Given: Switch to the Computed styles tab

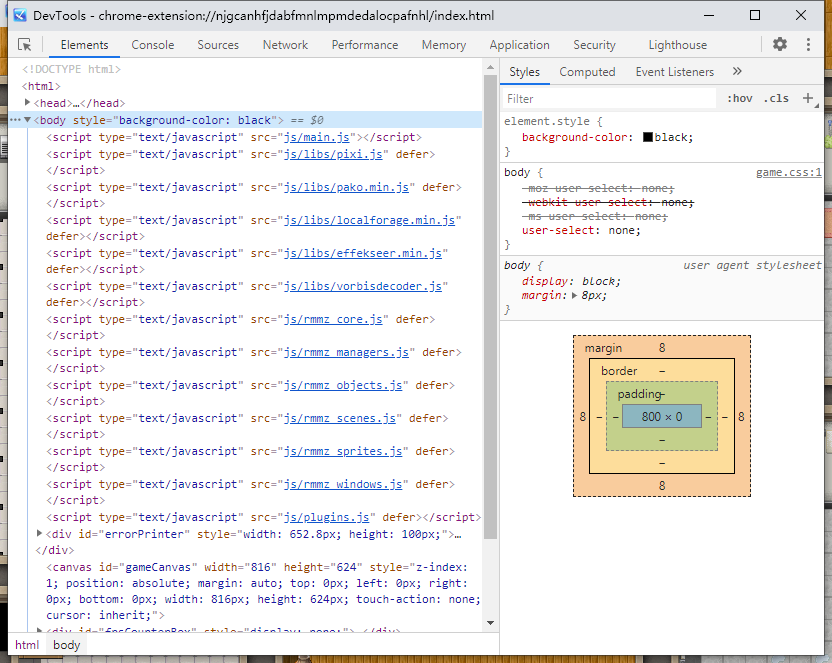Looking at the screenshot, I should click(587, 72).
